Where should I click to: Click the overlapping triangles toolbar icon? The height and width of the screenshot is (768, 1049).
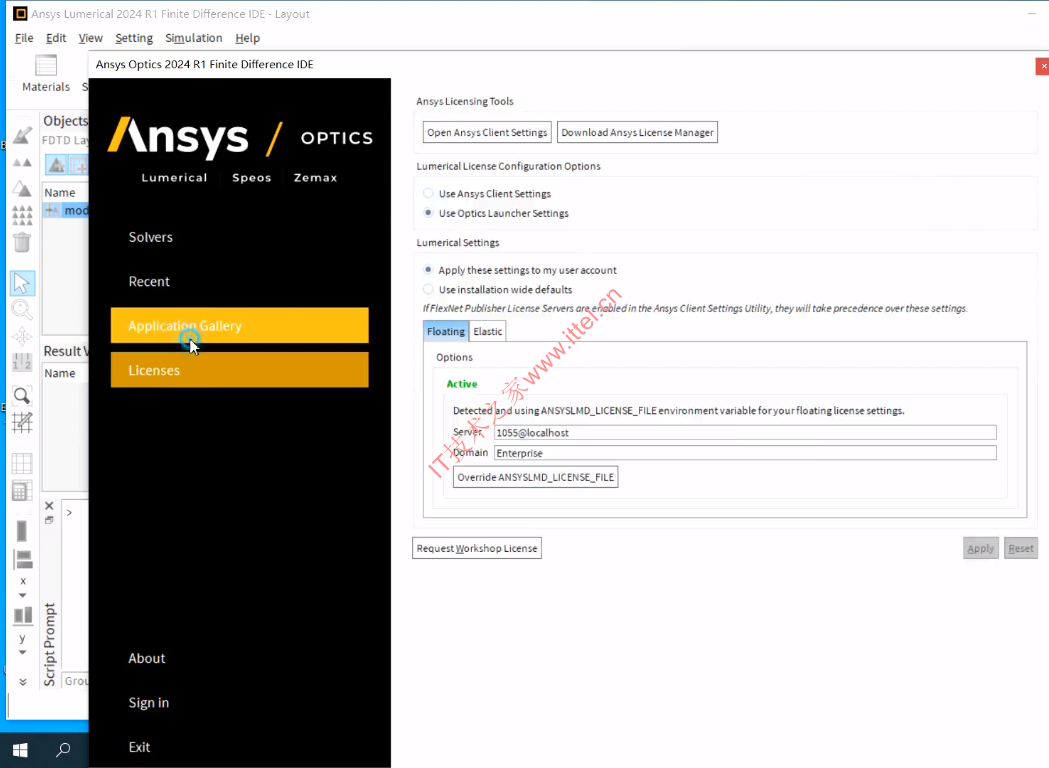pyautogui.click(x=22, y=189)
